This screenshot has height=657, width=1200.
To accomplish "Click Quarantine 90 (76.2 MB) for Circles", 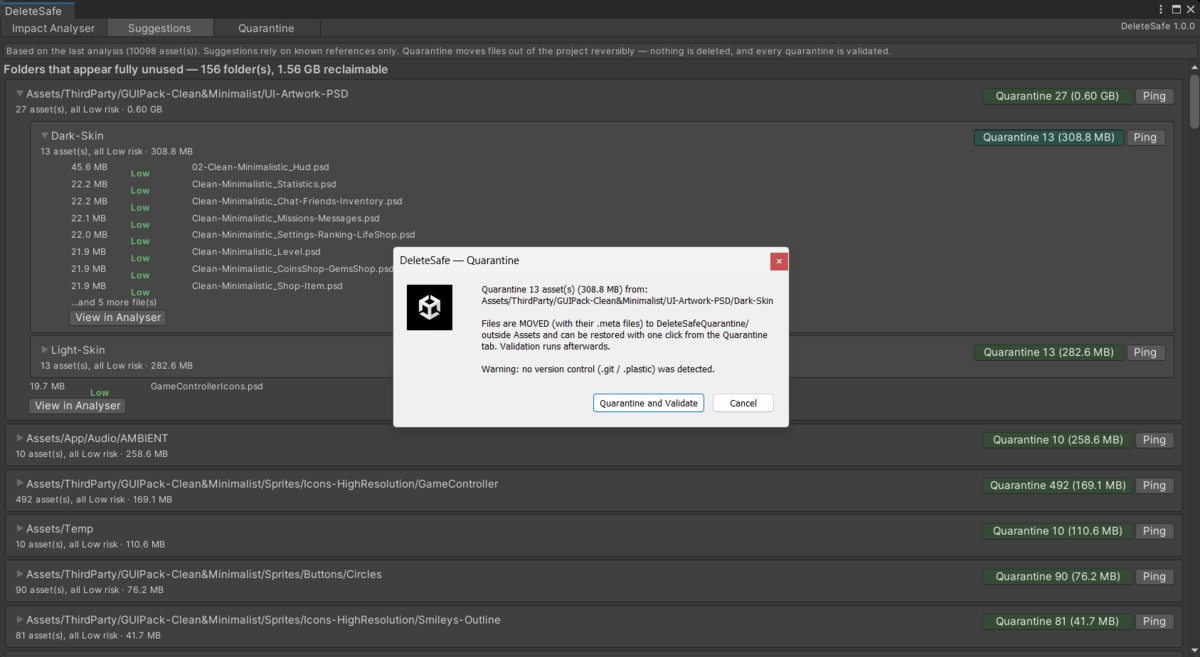I will 1058,576.
